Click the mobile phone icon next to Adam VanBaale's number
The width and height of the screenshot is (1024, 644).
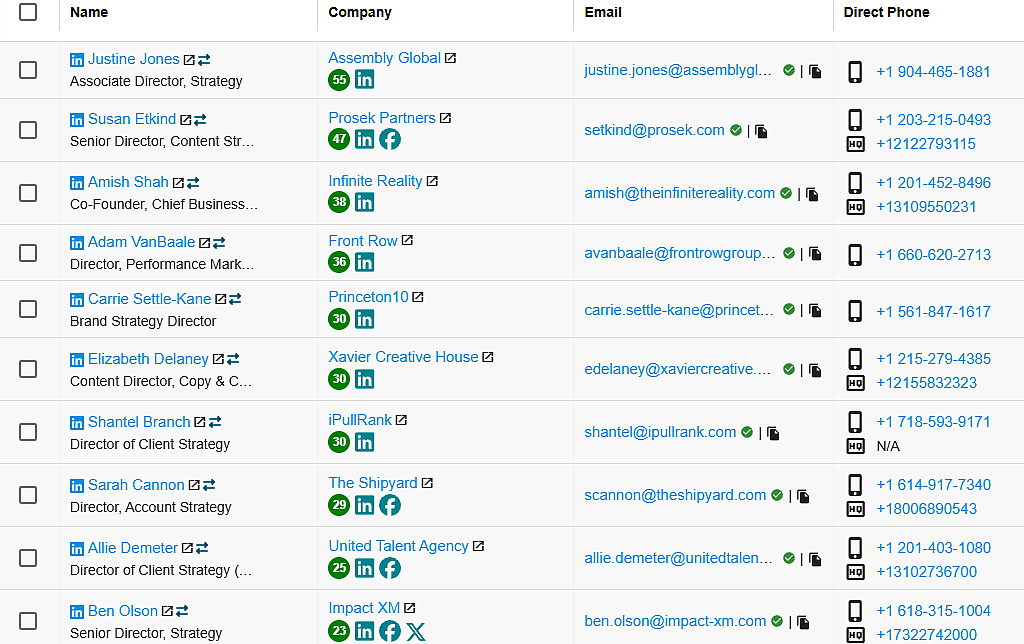[855, 255]
